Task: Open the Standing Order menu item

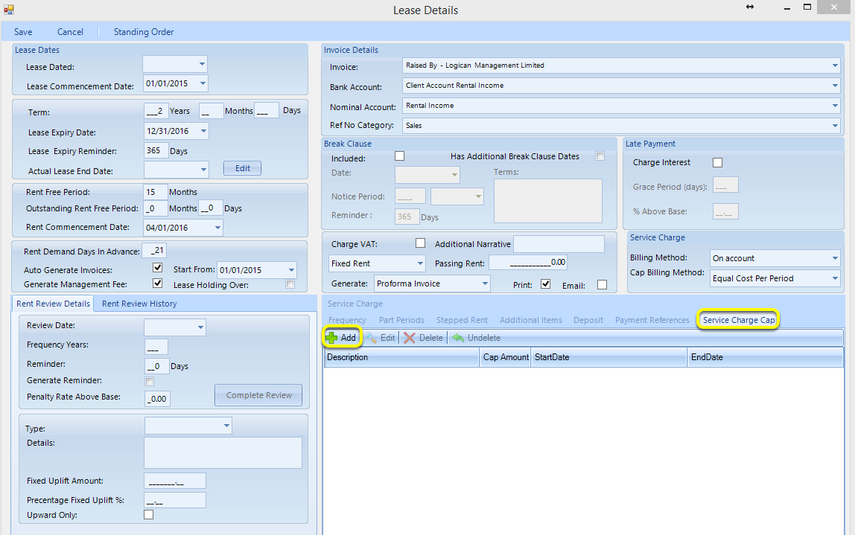Action: pos(143,32)
